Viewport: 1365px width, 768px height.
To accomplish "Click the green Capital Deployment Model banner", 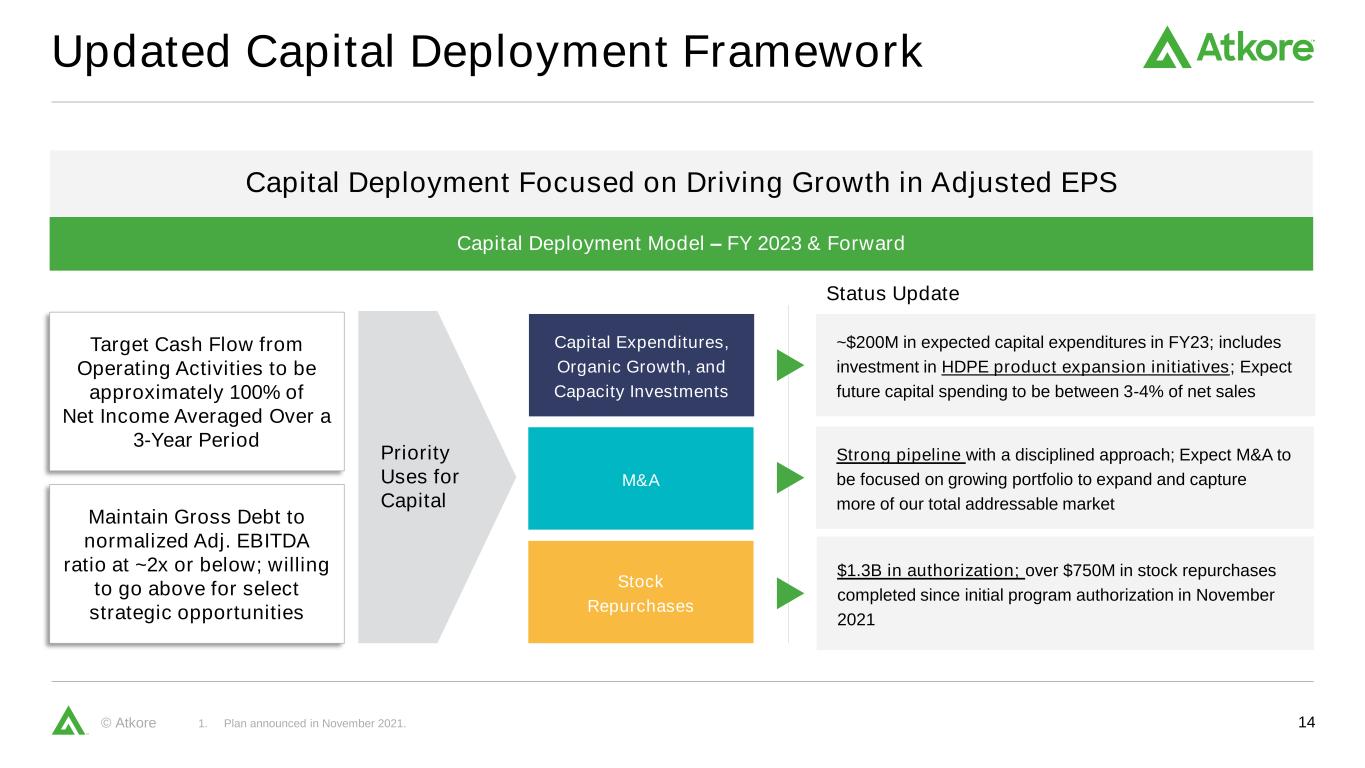I will click(680, 243).
